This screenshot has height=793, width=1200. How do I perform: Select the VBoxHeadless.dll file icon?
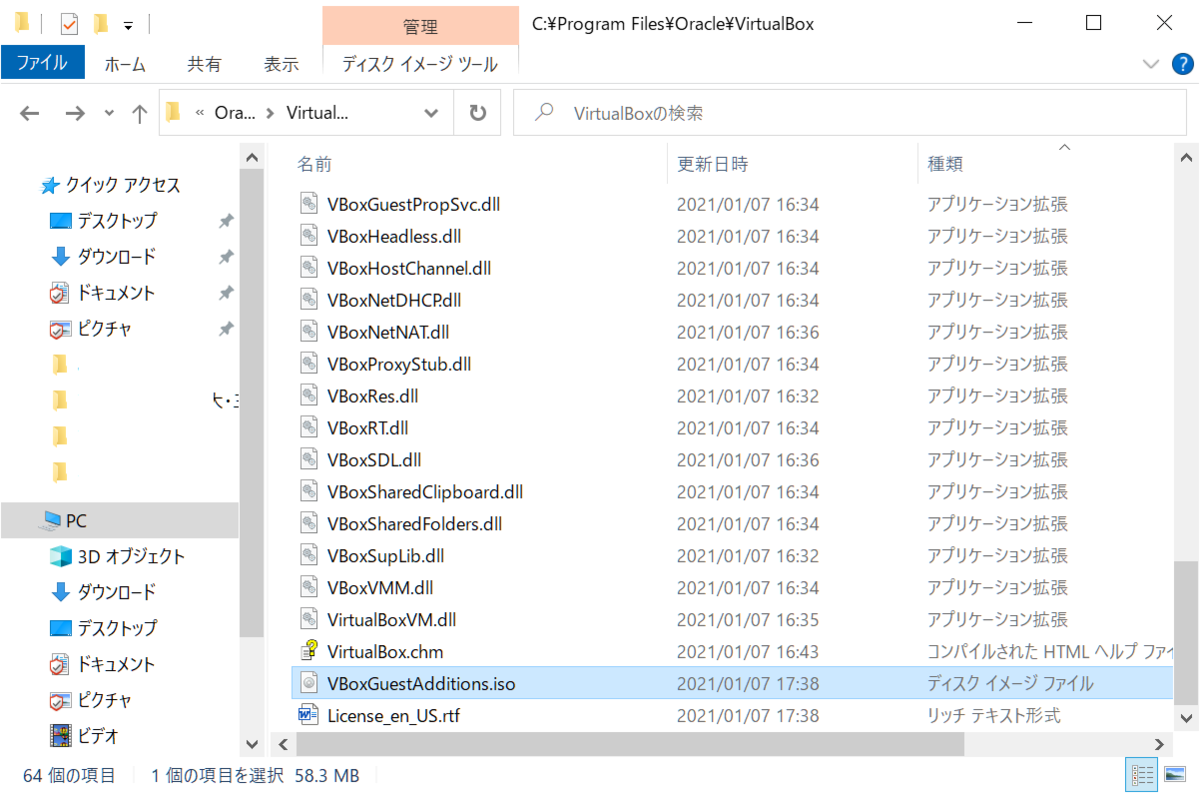pyautogui.click(x=309, y=236)
